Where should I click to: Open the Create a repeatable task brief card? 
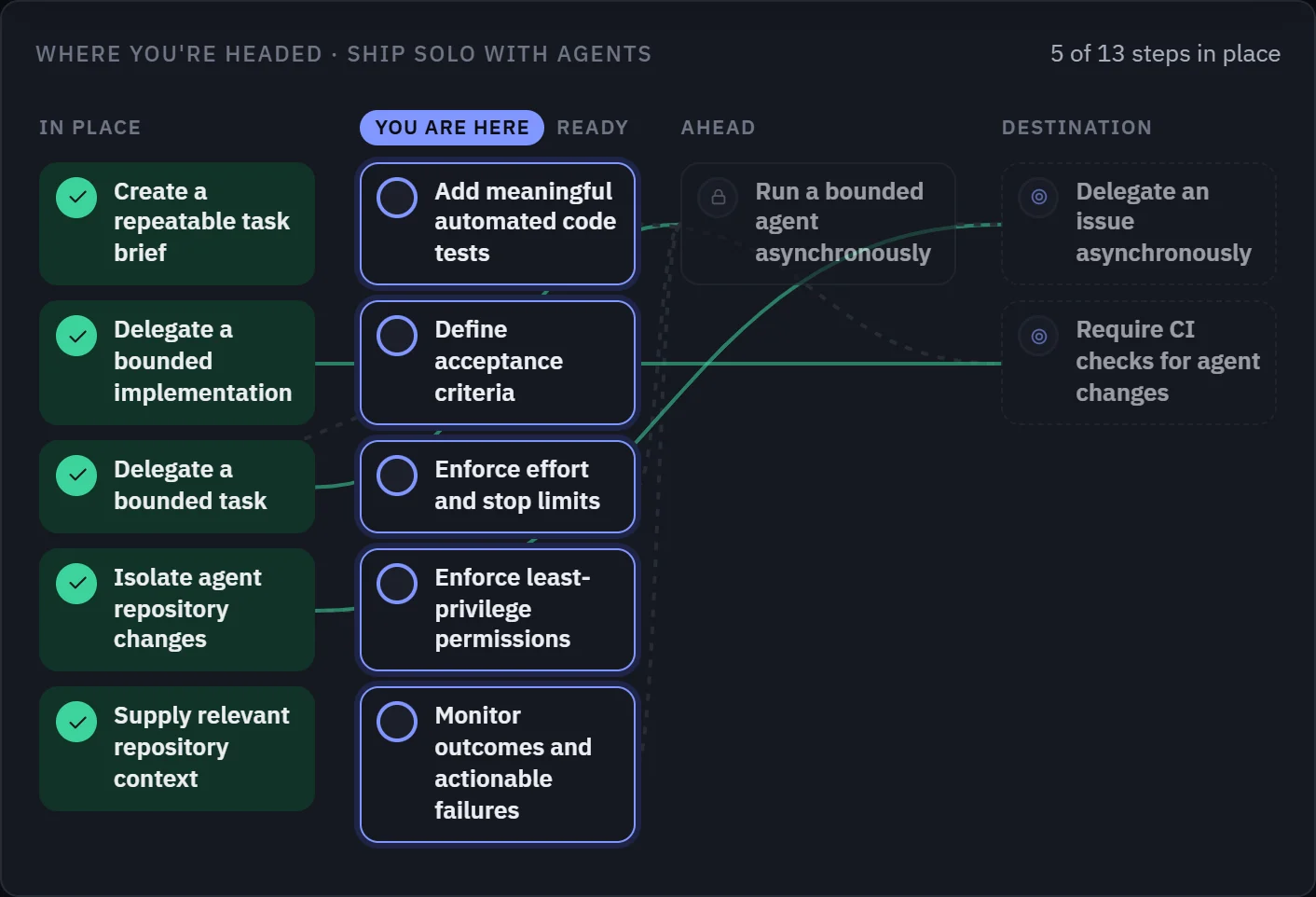tap(177, 224)
